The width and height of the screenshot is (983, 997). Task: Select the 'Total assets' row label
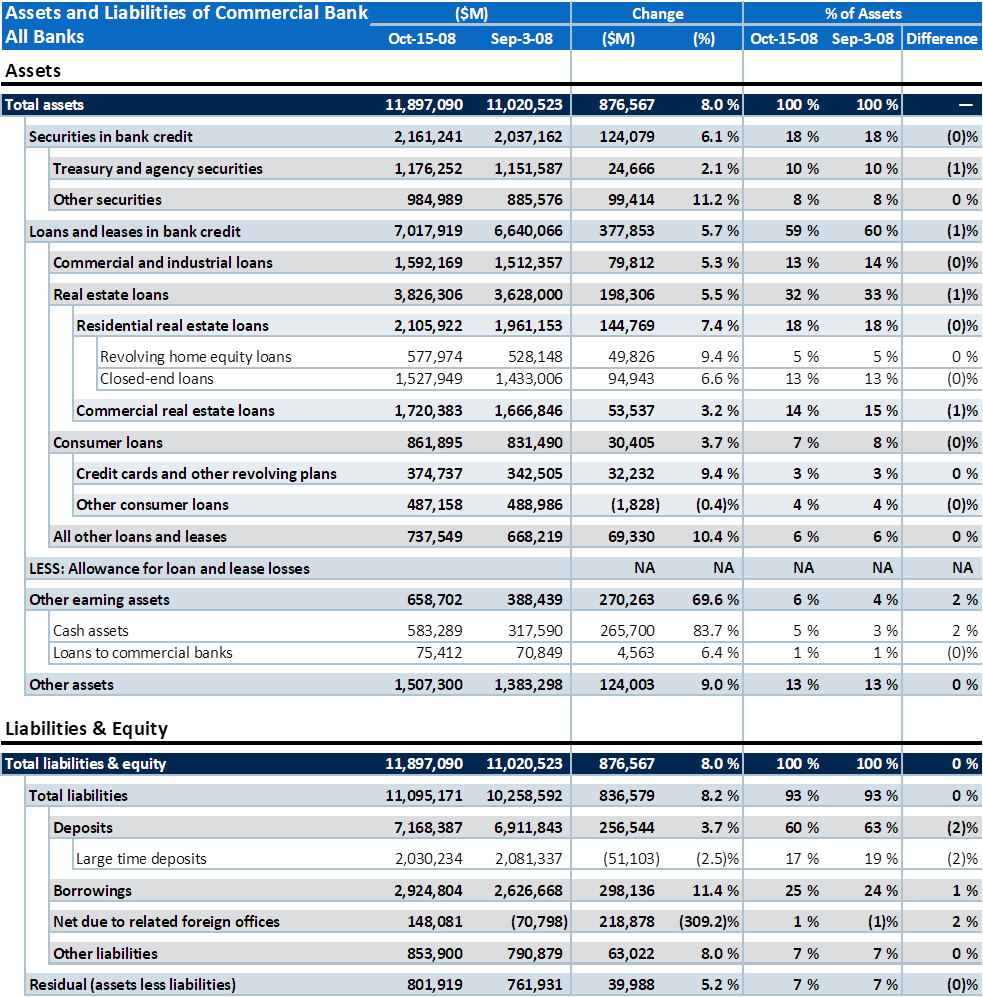click(45, 105)
